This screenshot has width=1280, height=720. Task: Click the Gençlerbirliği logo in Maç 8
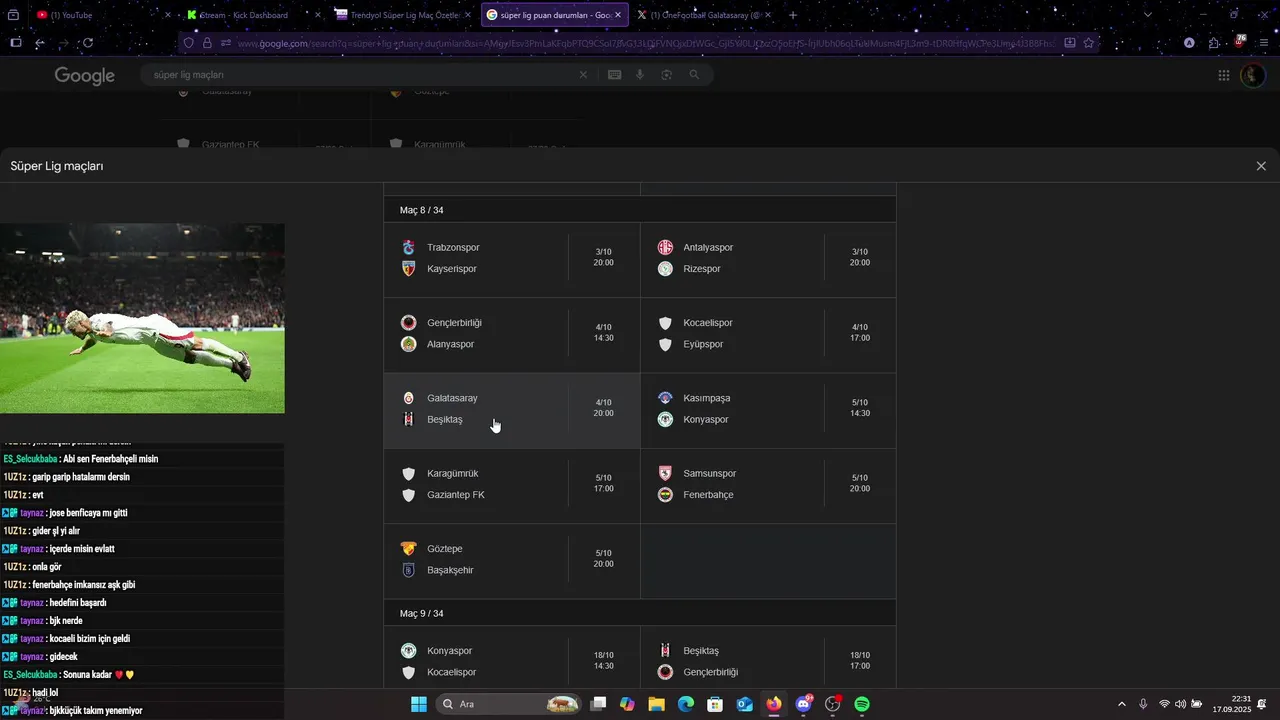click(408, 323)
